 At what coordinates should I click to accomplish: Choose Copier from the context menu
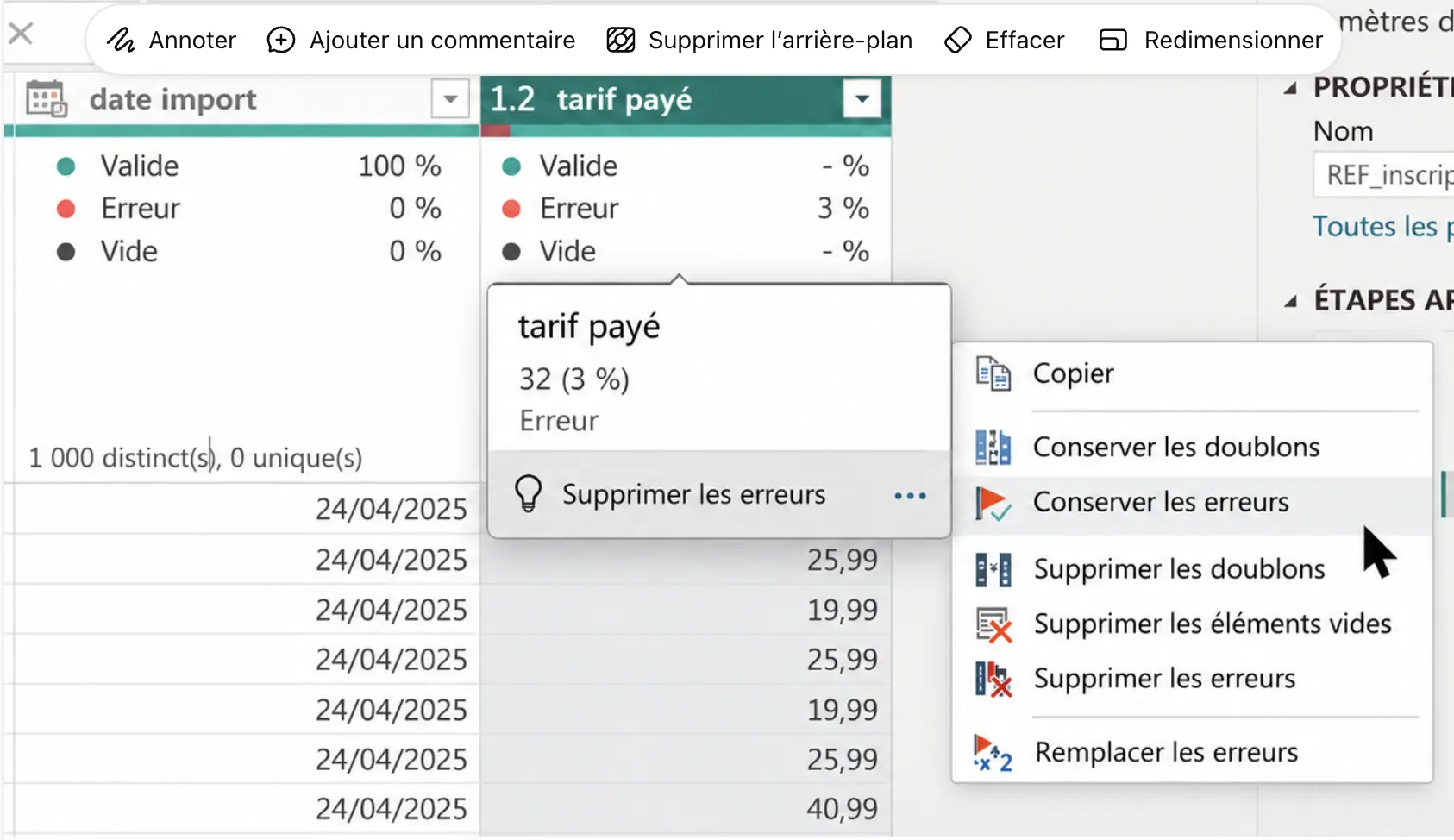(x=1192, y=373)
